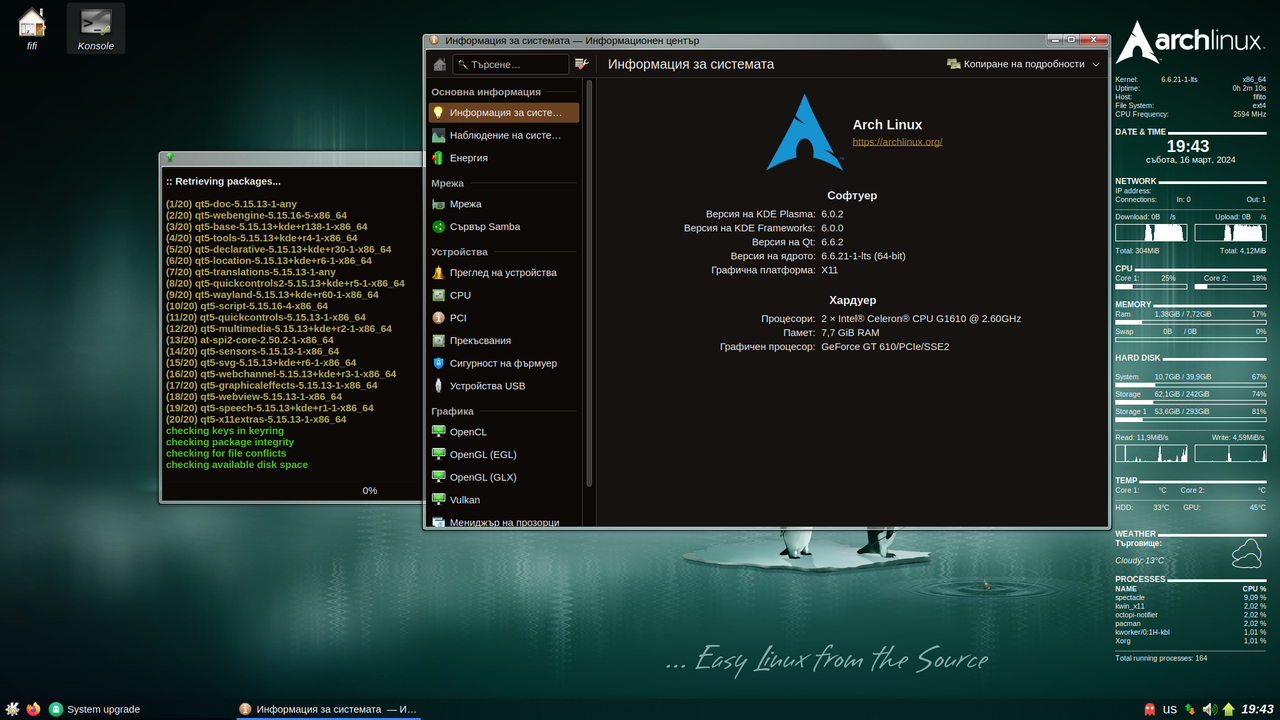The height and width of the screenshot is (720, 1280).
Task: Open the Сървър Samba sidebar entry
Action: point(504,227)
